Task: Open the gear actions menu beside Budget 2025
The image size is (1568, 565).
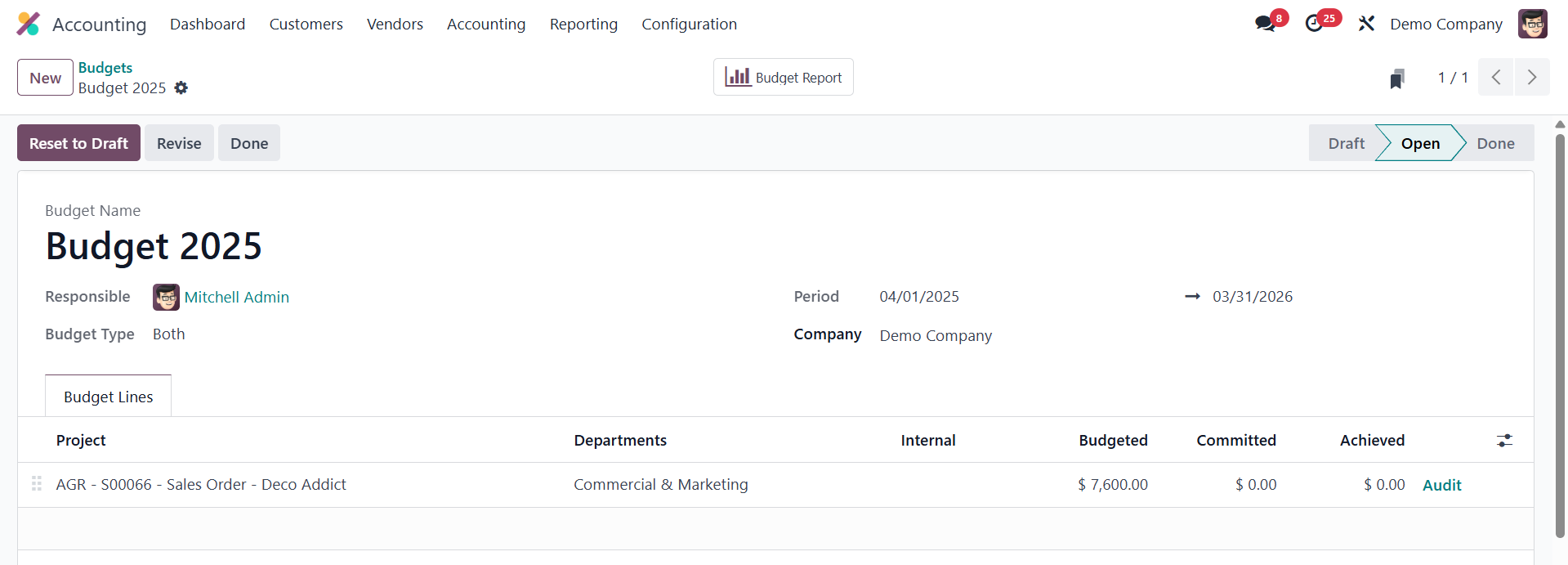Action: tap(181, 87)
